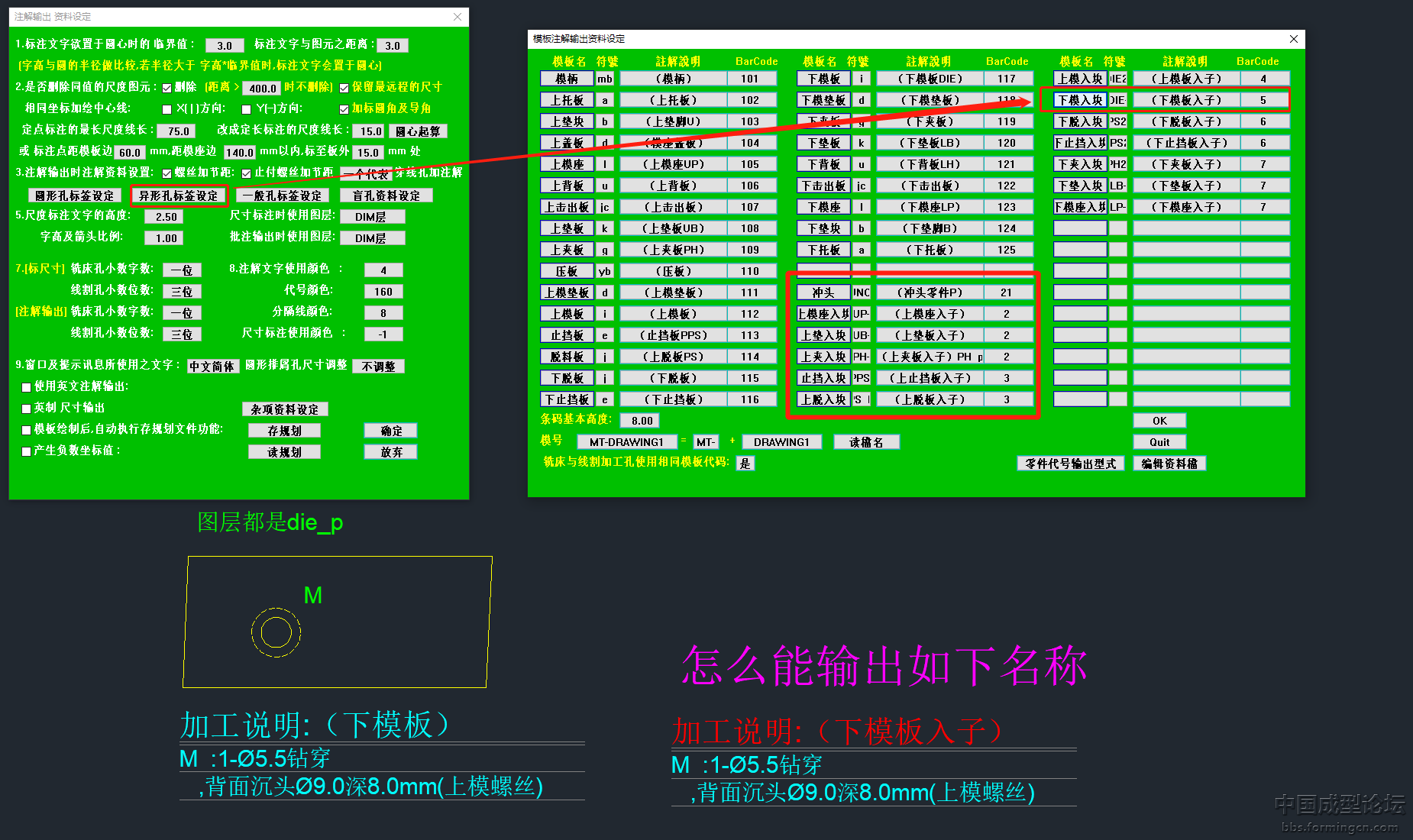Image resolution: width=1413 pixels, height=840 pixels.
Task: Close the 模板注解输出资料设定 dialog
Action: click(x=1293, y=39)
